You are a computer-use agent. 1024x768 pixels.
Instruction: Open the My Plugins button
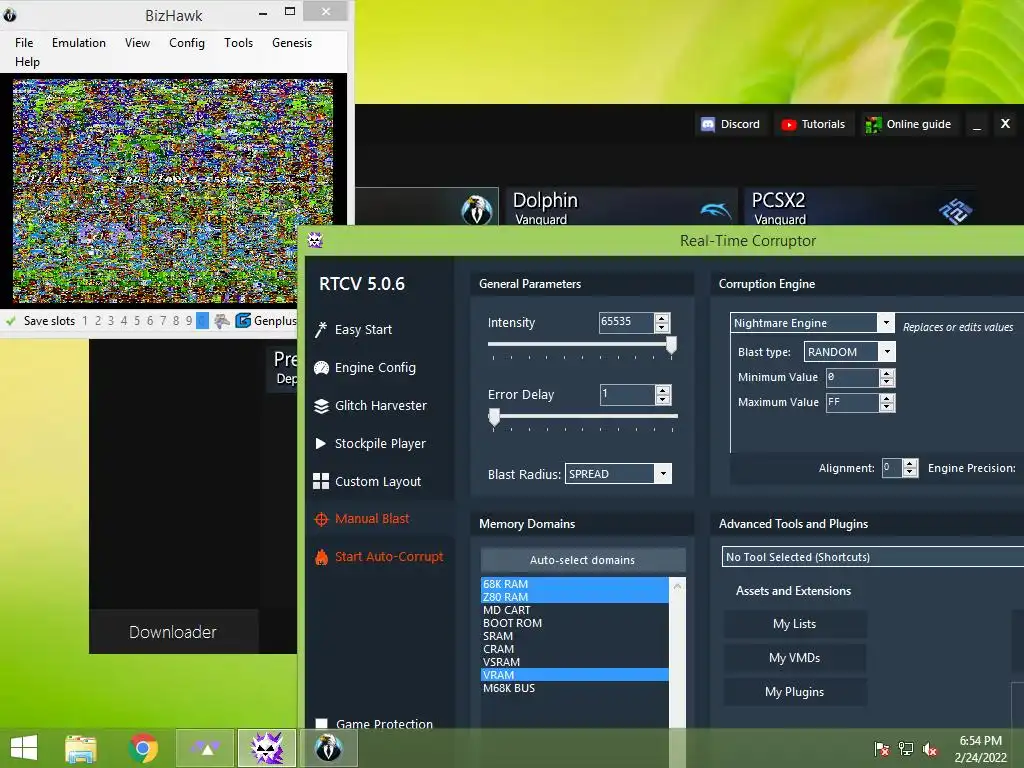click(x=795, y=692)
